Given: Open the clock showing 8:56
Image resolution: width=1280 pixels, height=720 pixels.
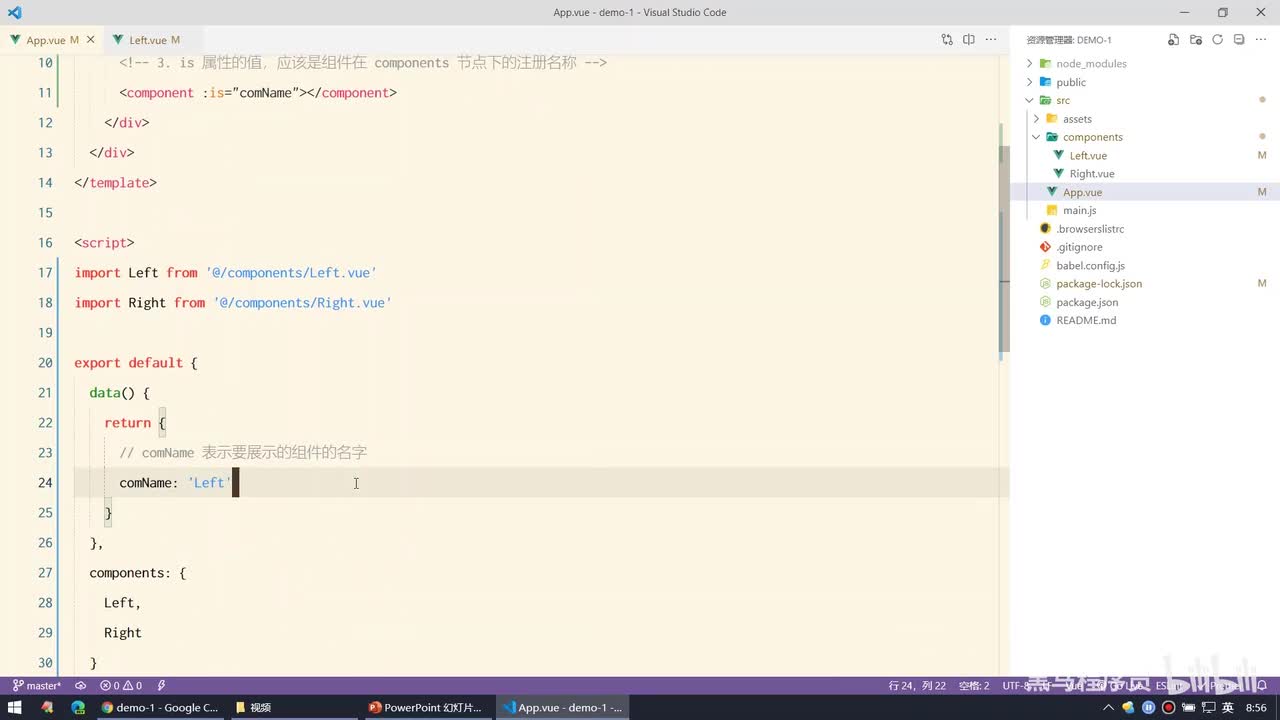Looking at the screenshot, I should tap(1256, 707).
